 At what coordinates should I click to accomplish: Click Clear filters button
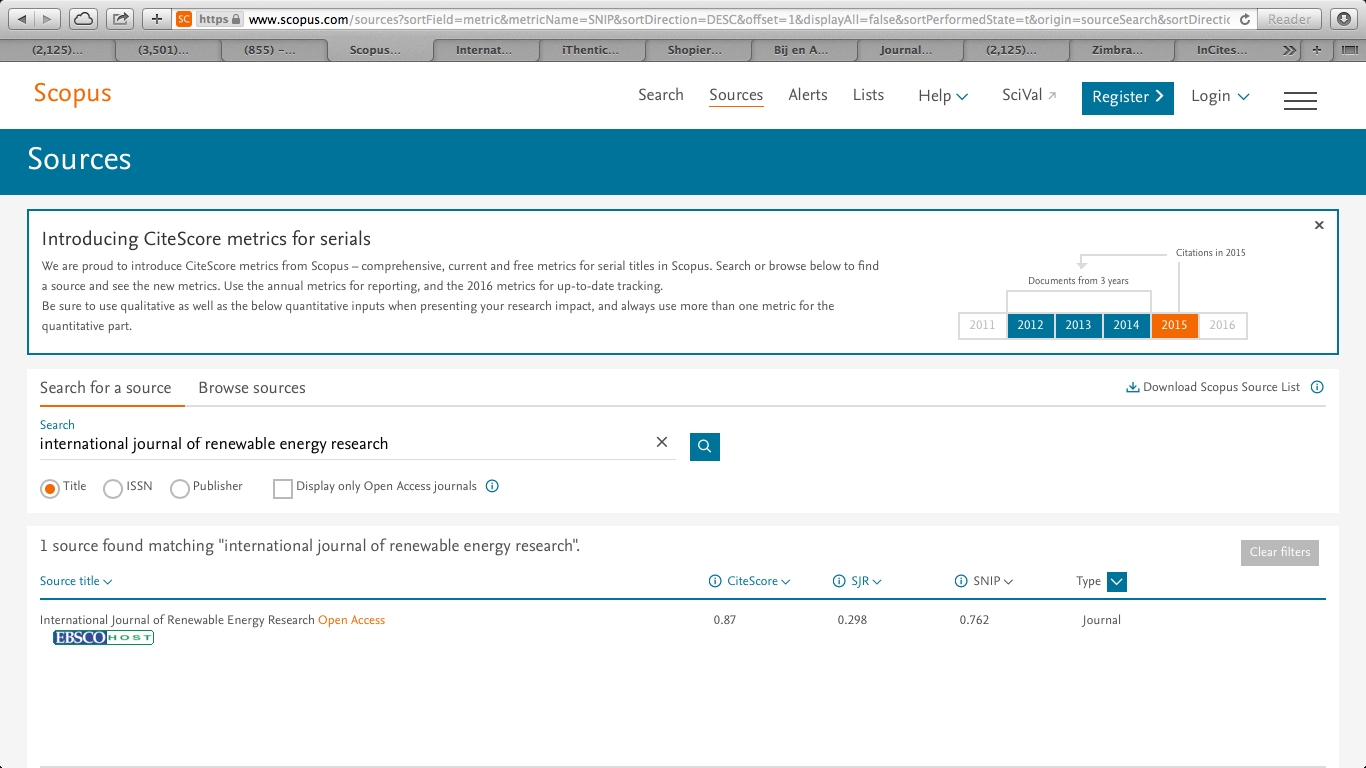[x=1280, y=552]
